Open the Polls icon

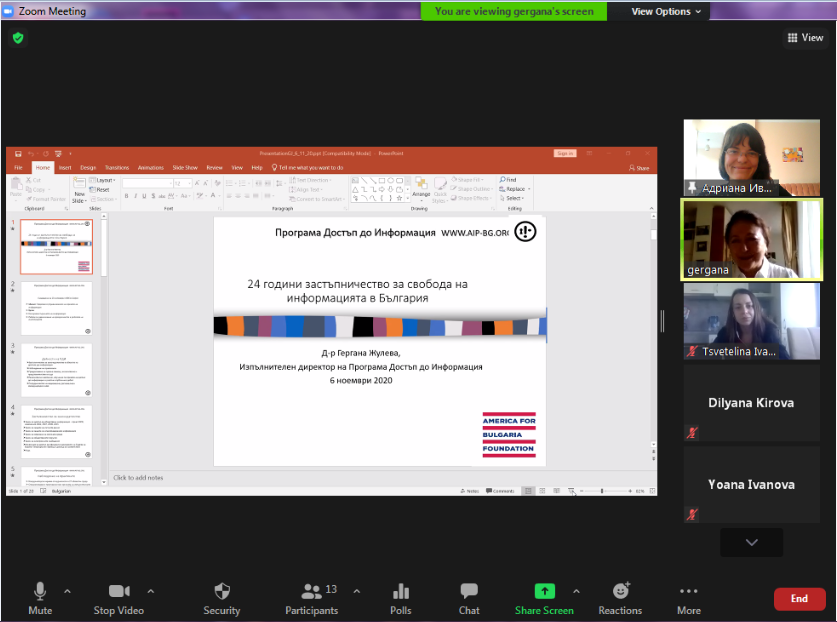401,598
